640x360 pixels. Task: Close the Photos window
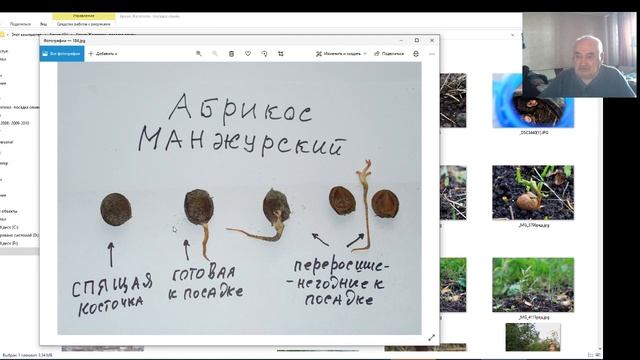pyautogui.click(x=432, y=40)
